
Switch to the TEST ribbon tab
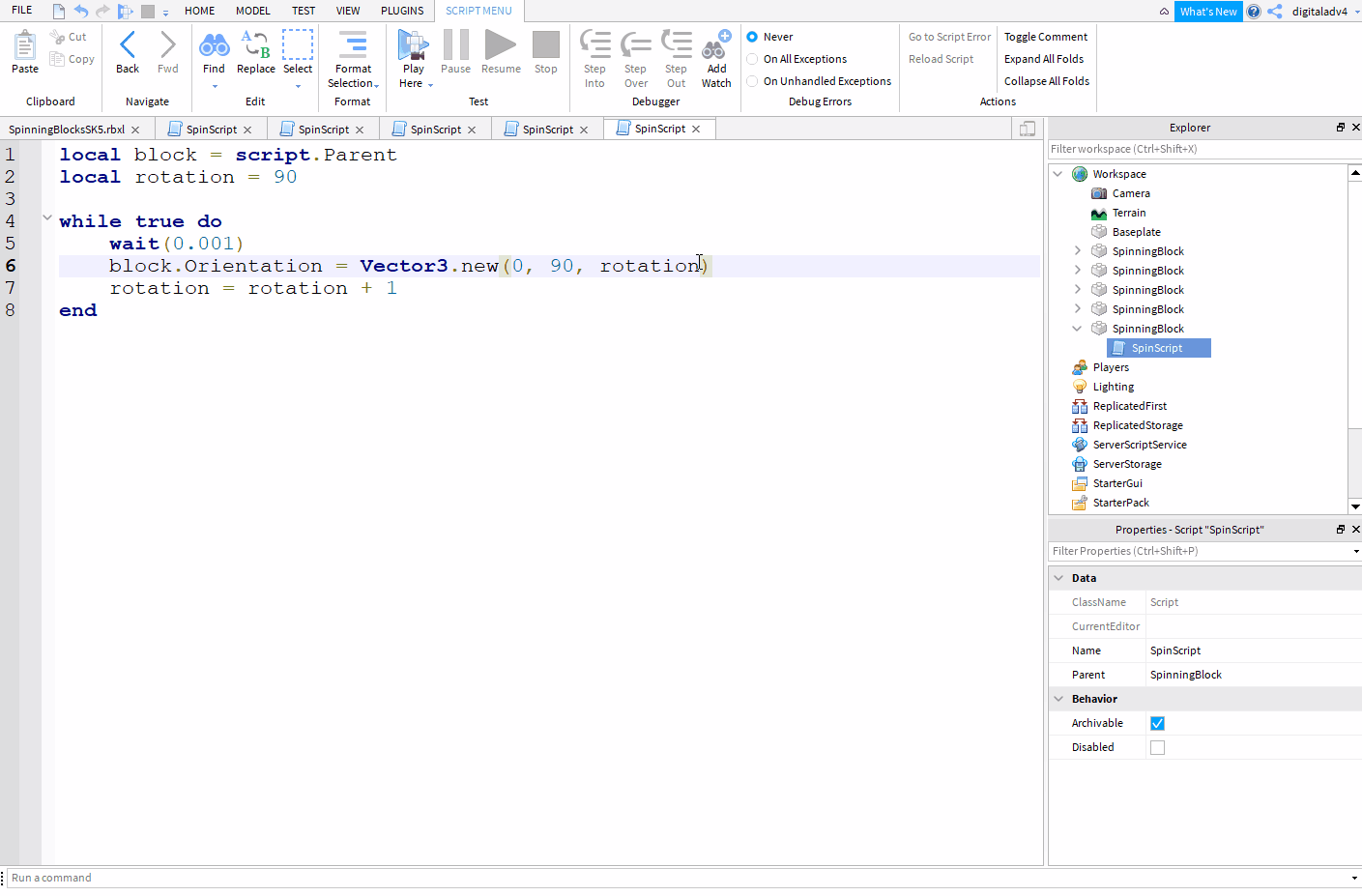[304, 11]
